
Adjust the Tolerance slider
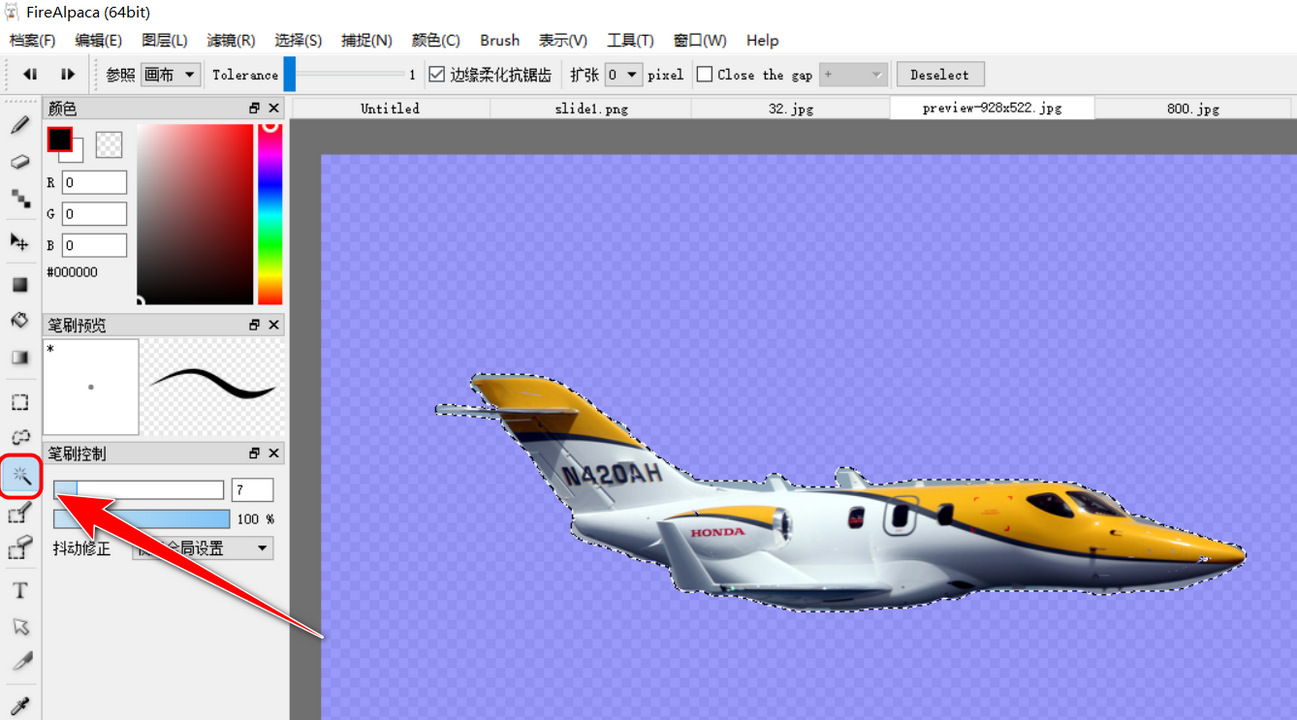pos(344,74)
